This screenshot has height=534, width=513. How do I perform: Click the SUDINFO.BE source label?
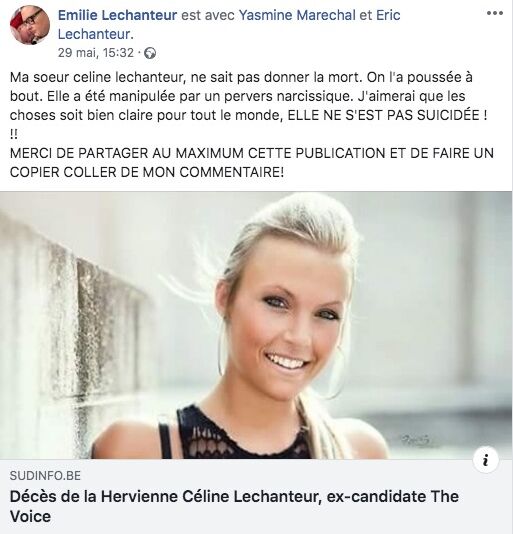(45, 476)
